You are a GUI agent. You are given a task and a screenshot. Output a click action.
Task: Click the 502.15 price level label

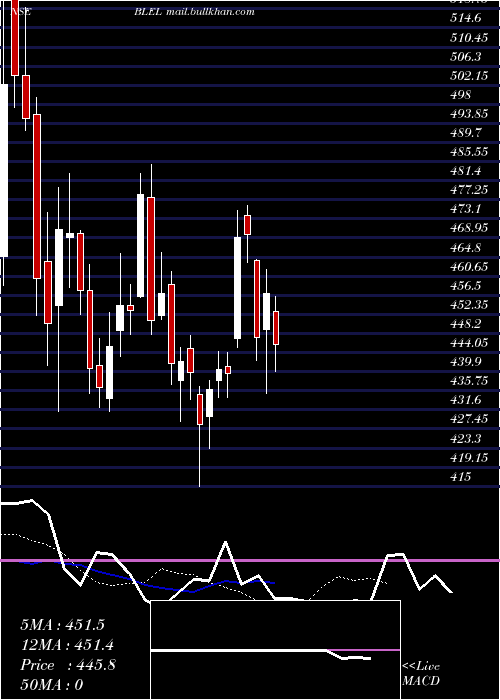tap(469, 75)
